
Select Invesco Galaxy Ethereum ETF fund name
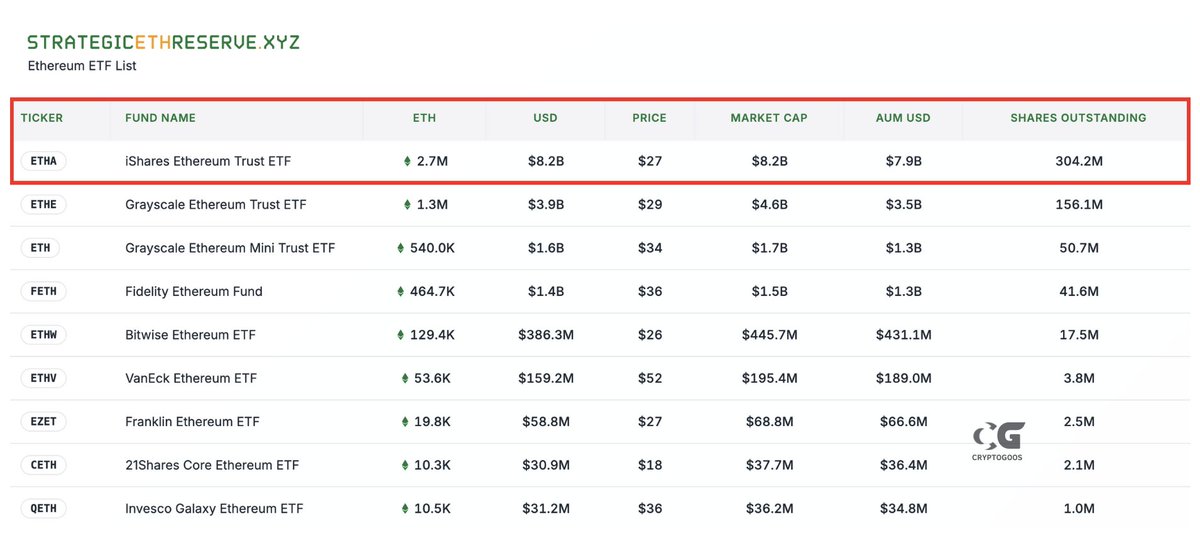214,508
